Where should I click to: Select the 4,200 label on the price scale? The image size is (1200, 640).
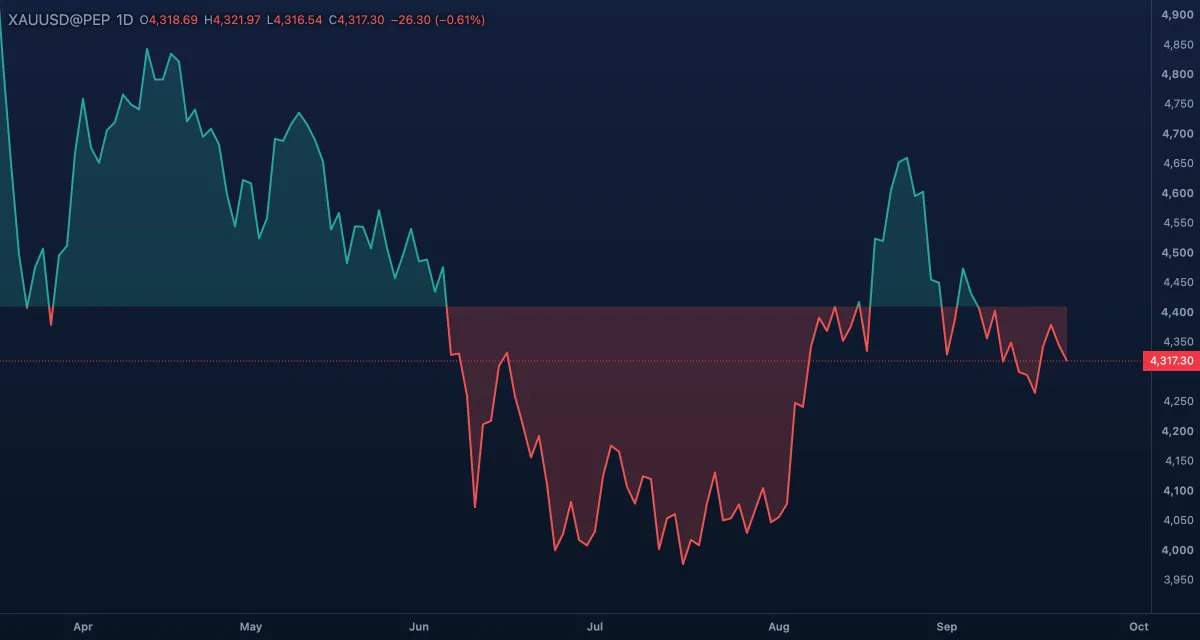[1177, 431]
